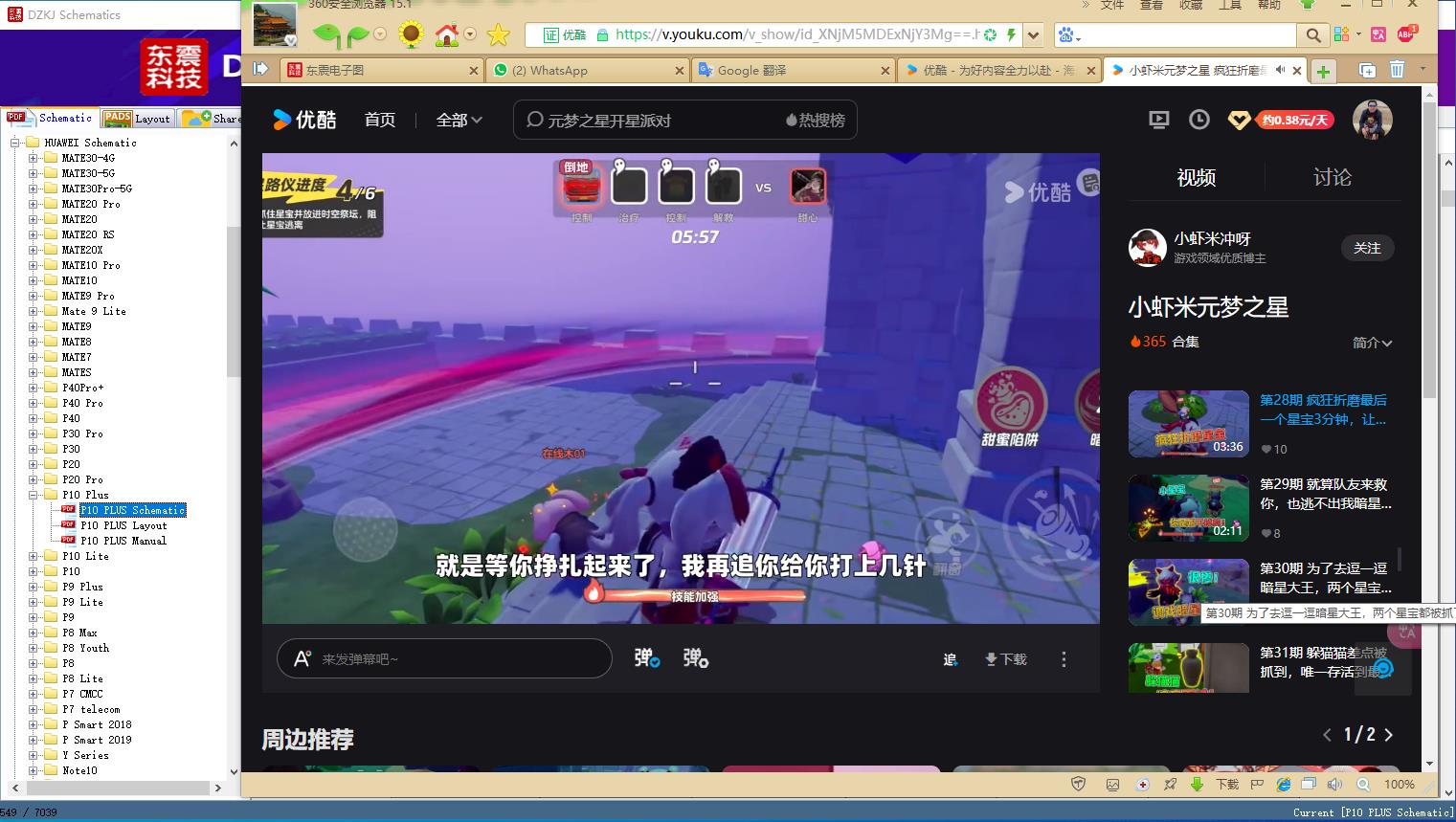
Task: Click the pink translate extension icon
Action: [1378, 34]
